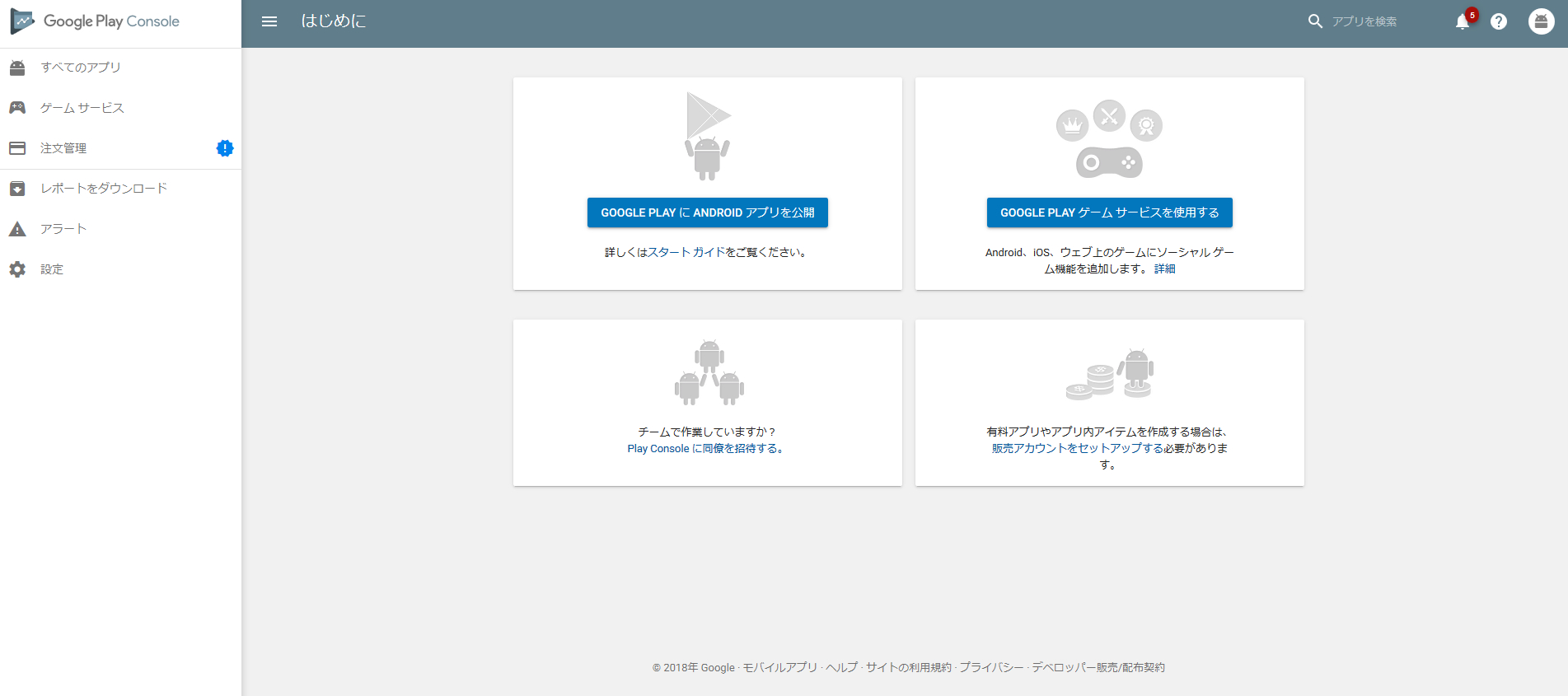1568x696 pixels.
Task: Open the account avatar menu
Action: (x=1541, y=21)
